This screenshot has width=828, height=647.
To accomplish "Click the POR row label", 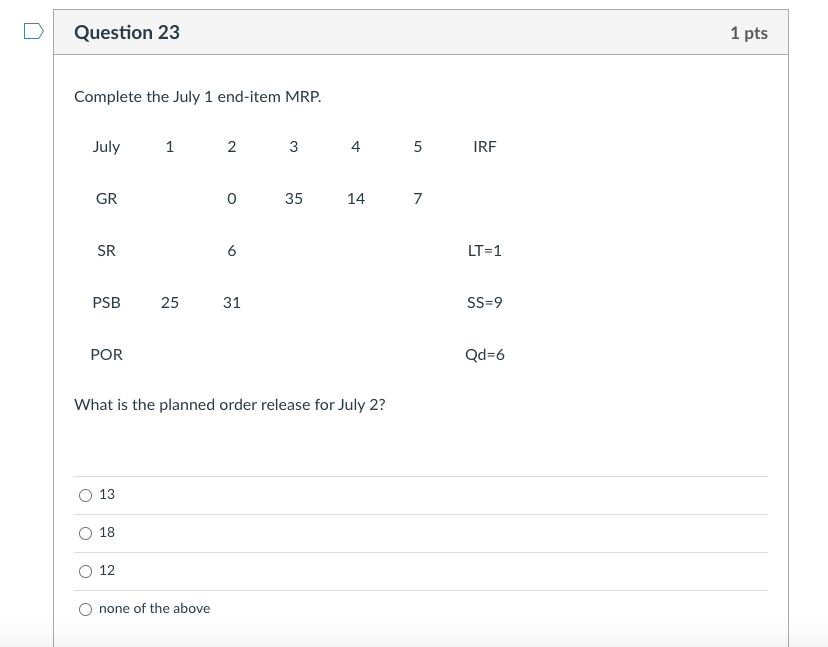I will pos(107,354).
